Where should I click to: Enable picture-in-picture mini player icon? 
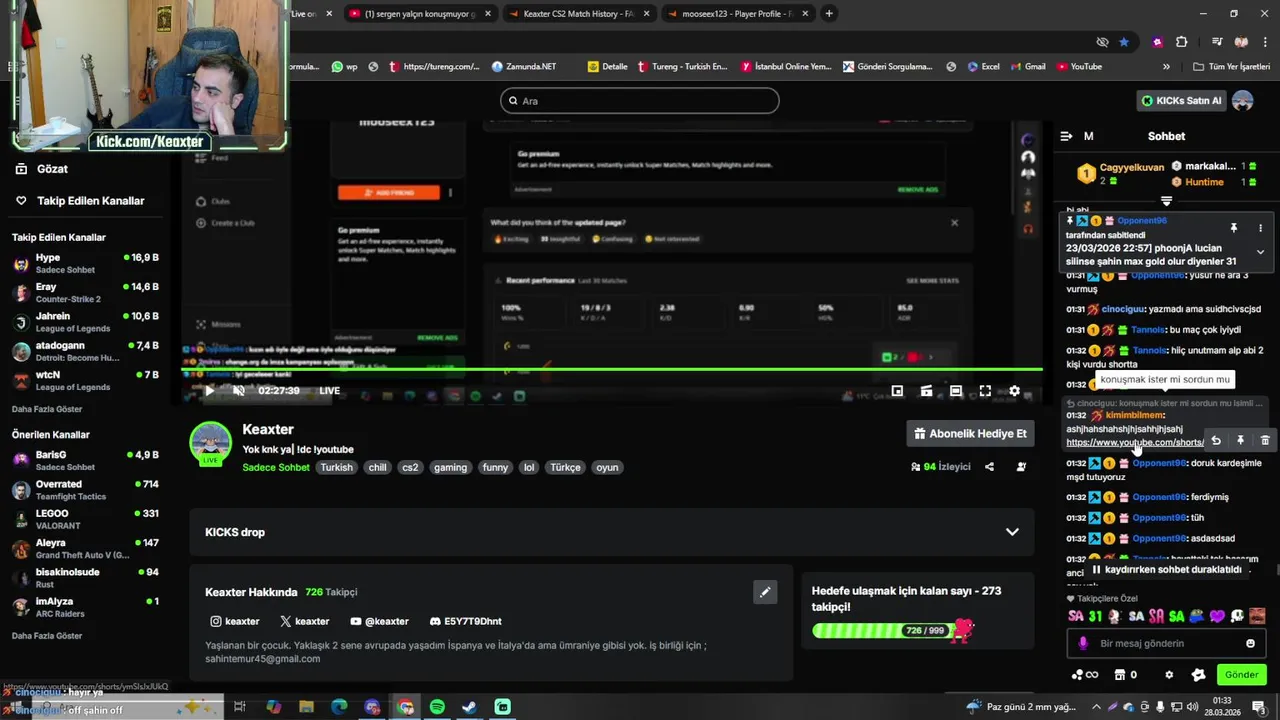coord(897,391)
